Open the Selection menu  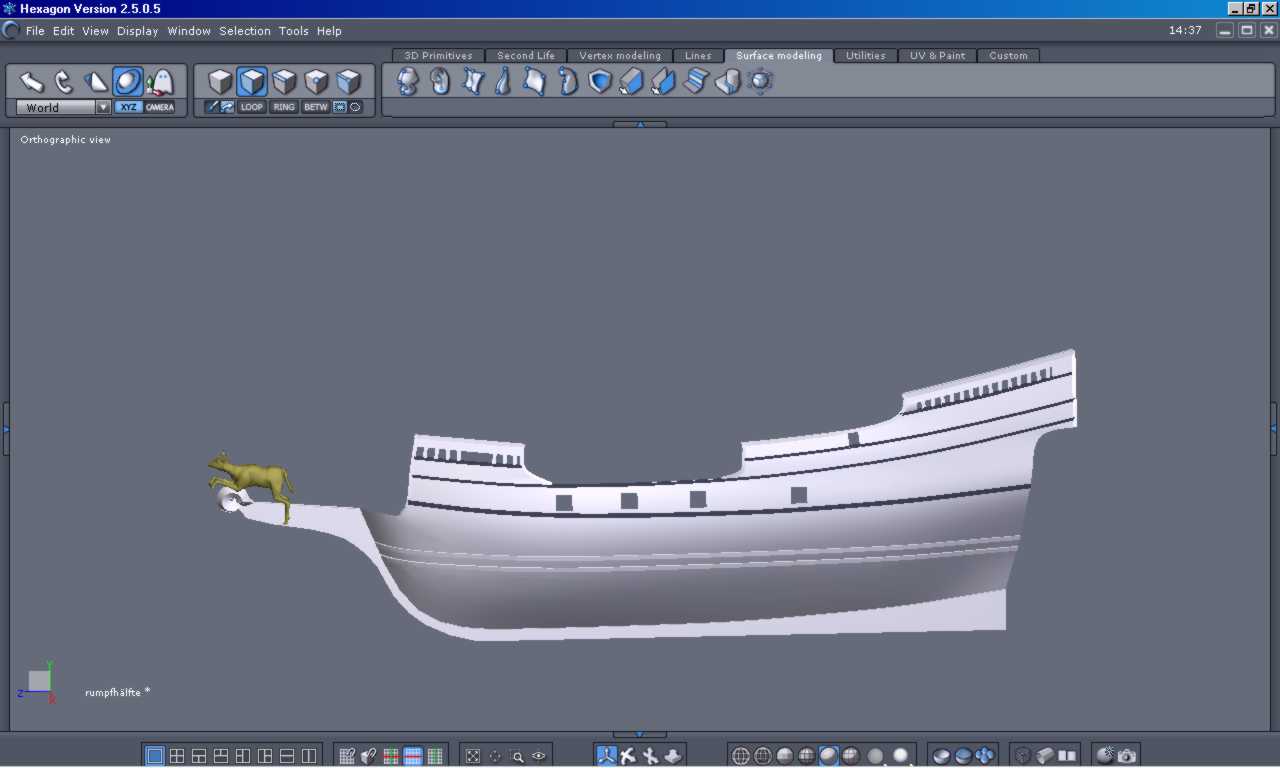click(x=245, y=31)
